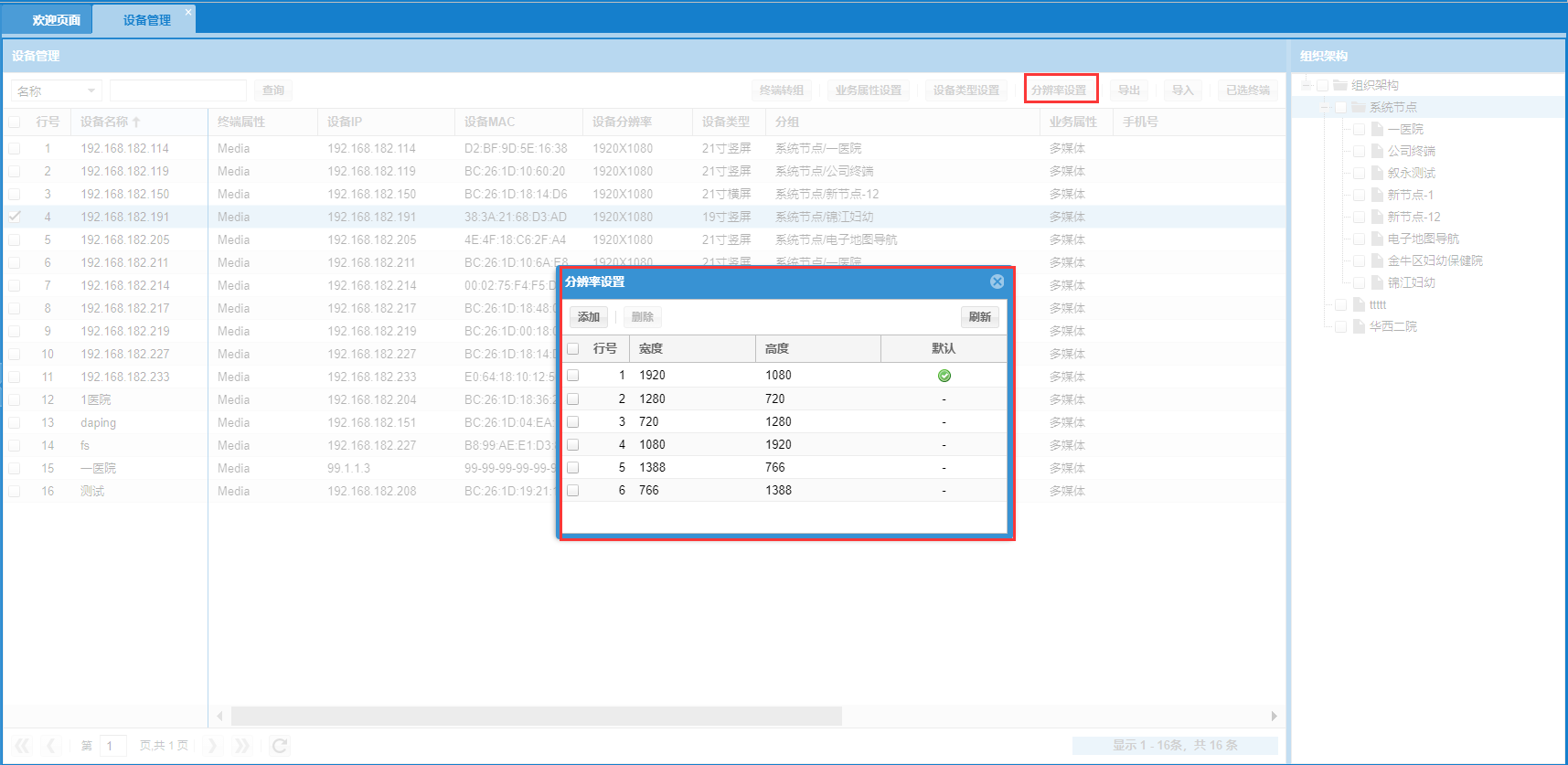Select the 叙永测试 tree node
The width and height of the screenshot is (1568, 765).
[1411, 173]
